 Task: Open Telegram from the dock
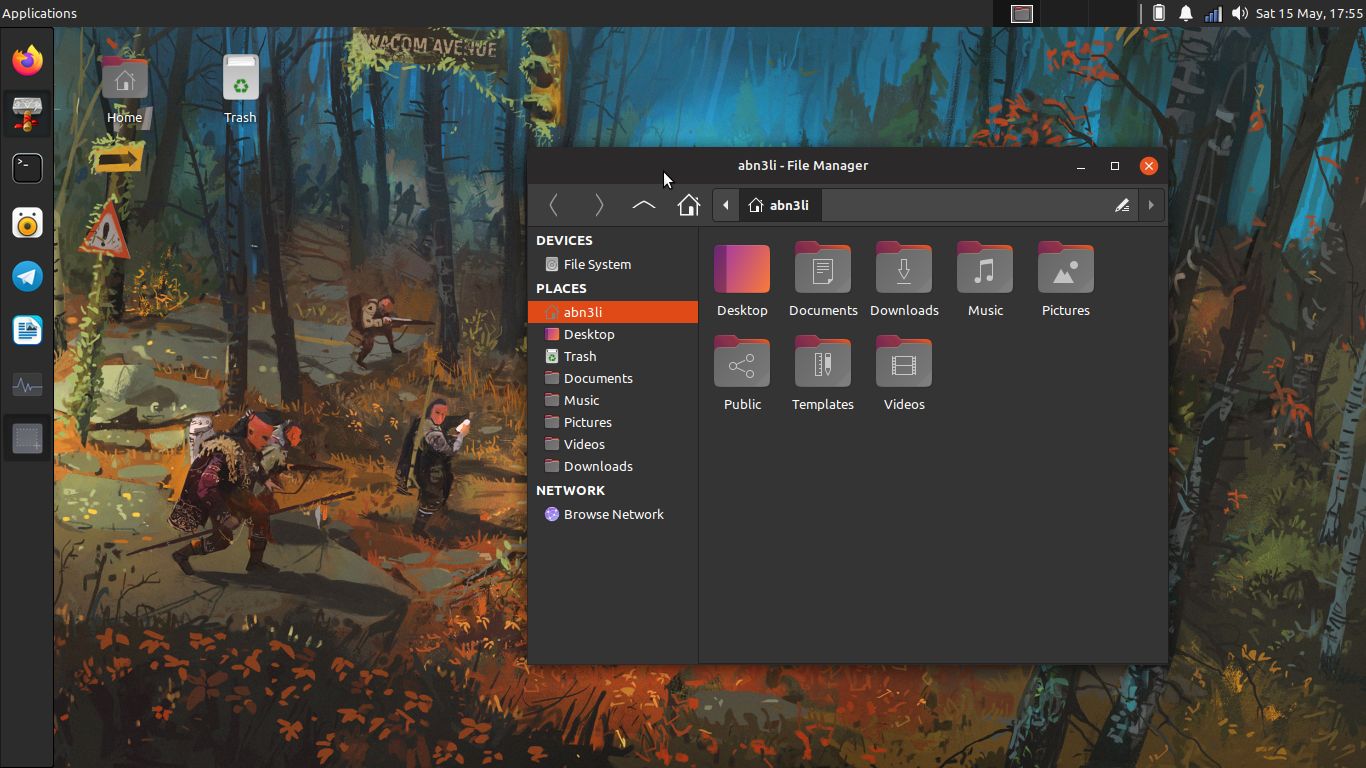click(27, 277)
